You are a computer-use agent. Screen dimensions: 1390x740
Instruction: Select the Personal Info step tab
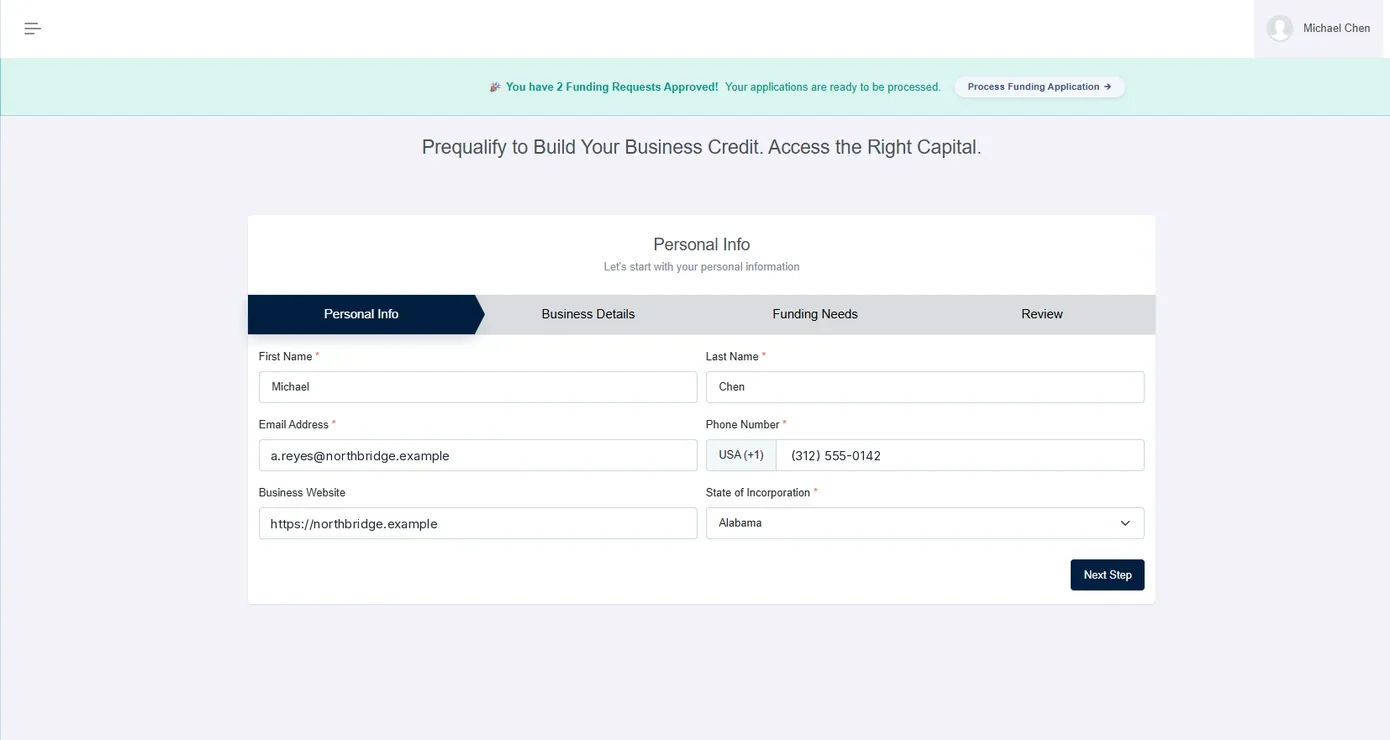(361, 314)
